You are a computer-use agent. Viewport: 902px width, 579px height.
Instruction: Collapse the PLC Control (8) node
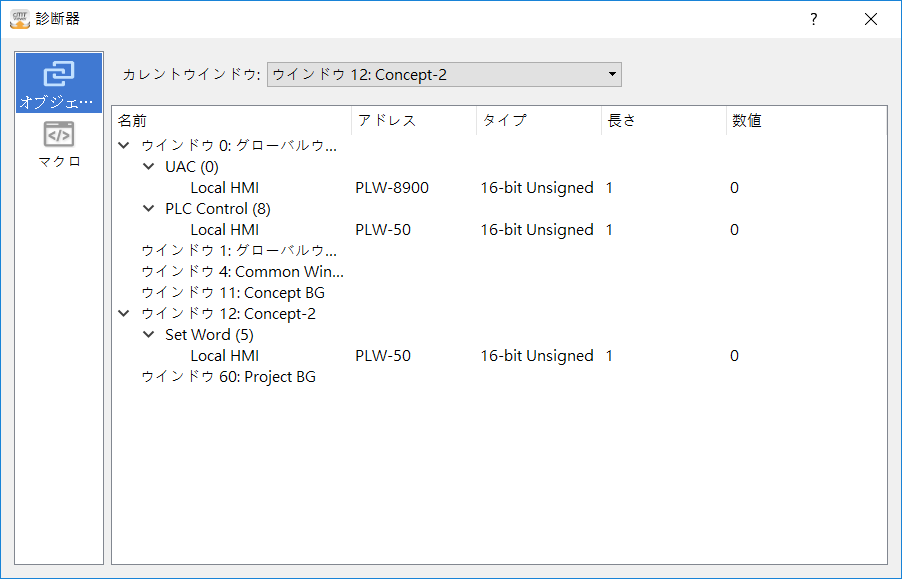pyautogui.click(x=148, y=209)
